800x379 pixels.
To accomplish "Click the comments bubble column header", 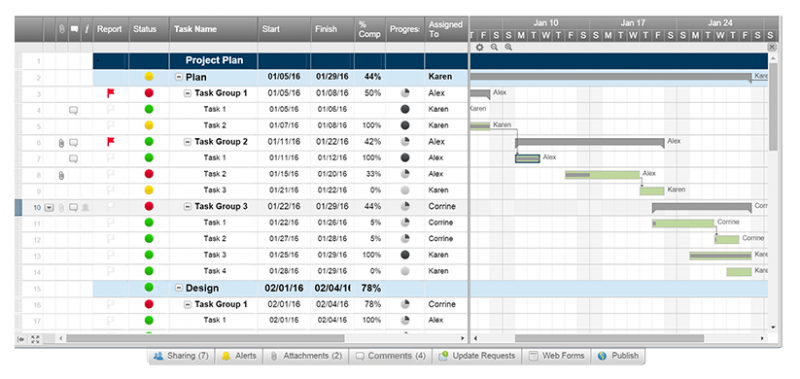I will [74, 29].
